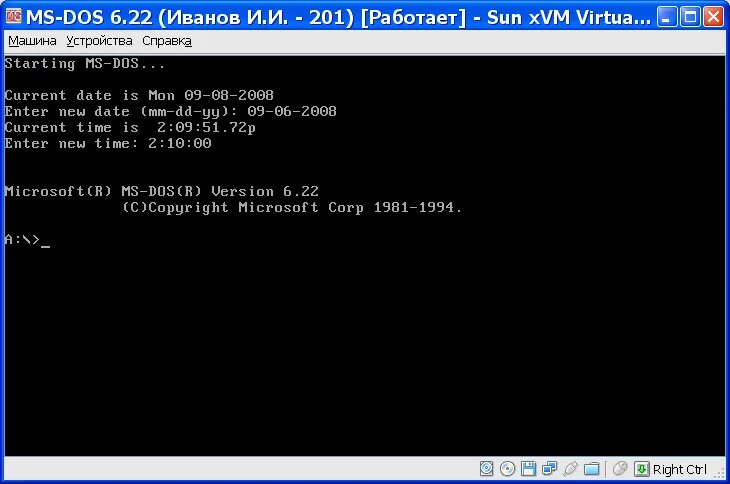
Task: Open the Устройства menu
Action: 99,41
